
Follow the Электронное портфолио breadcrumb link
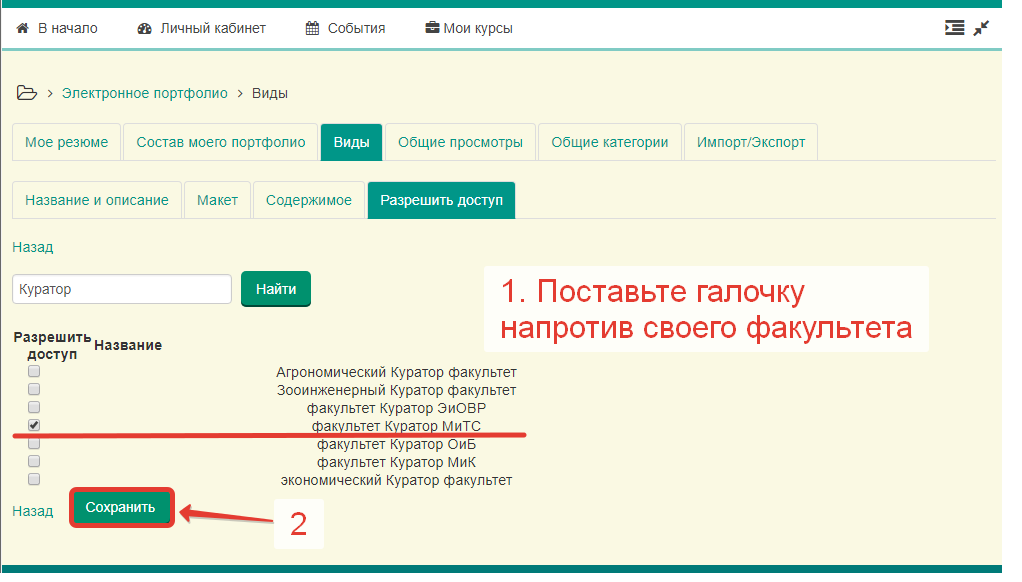[x=144, y=93]
